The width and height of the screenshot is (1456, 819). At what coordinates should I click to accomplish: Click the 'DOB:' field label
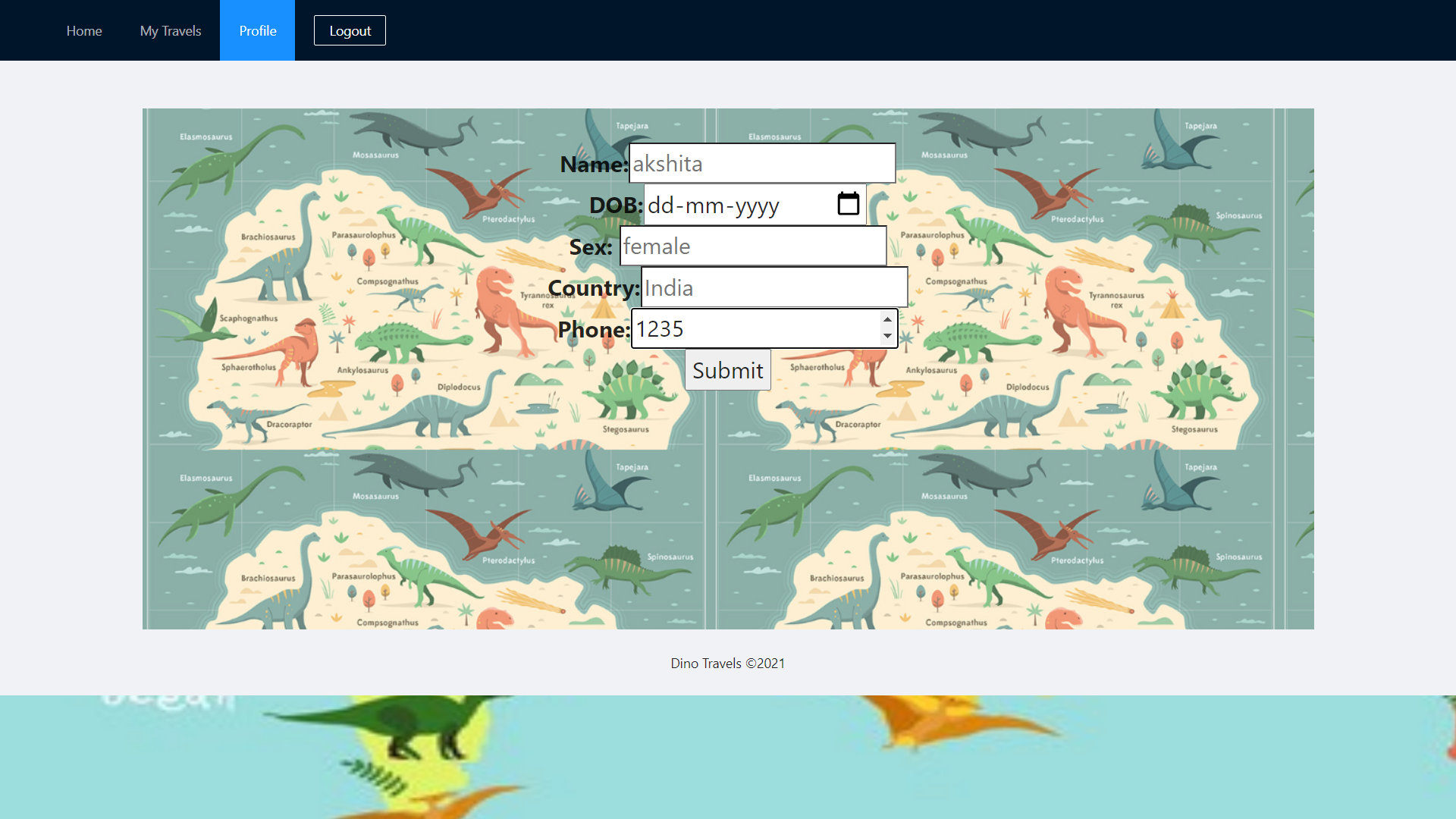pos(616,206)
